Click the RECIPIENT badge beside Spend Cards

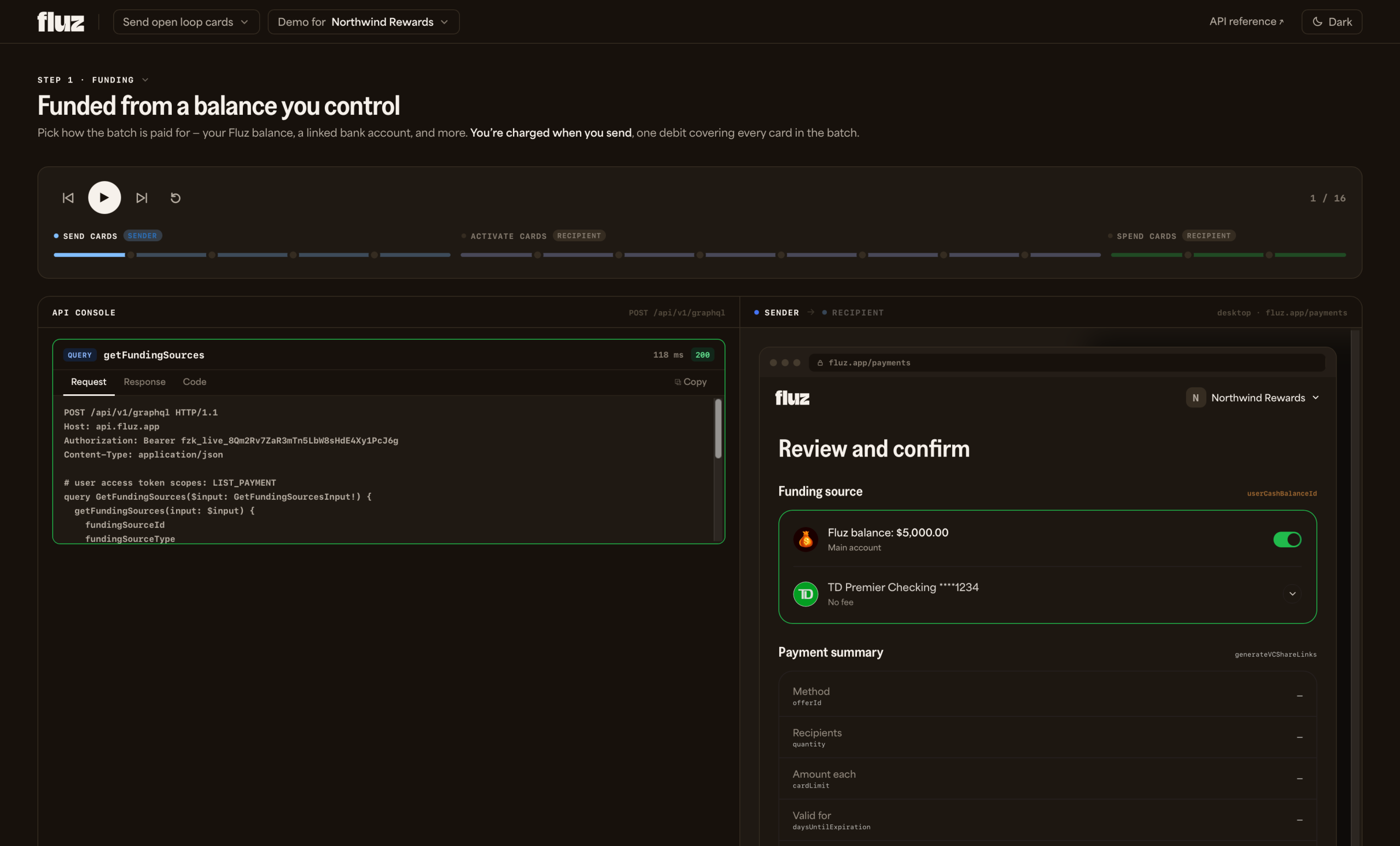(1209, 236)
